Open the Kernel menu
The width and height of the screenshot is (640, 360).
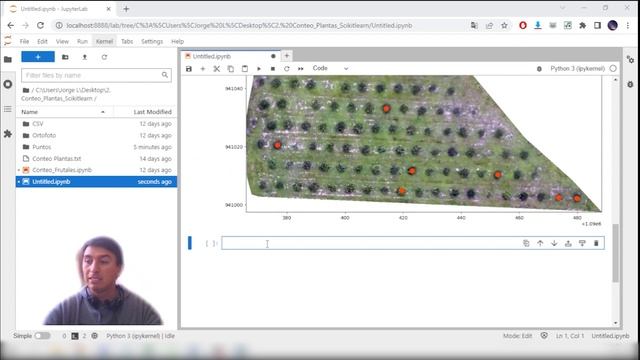tap(104, 41)
